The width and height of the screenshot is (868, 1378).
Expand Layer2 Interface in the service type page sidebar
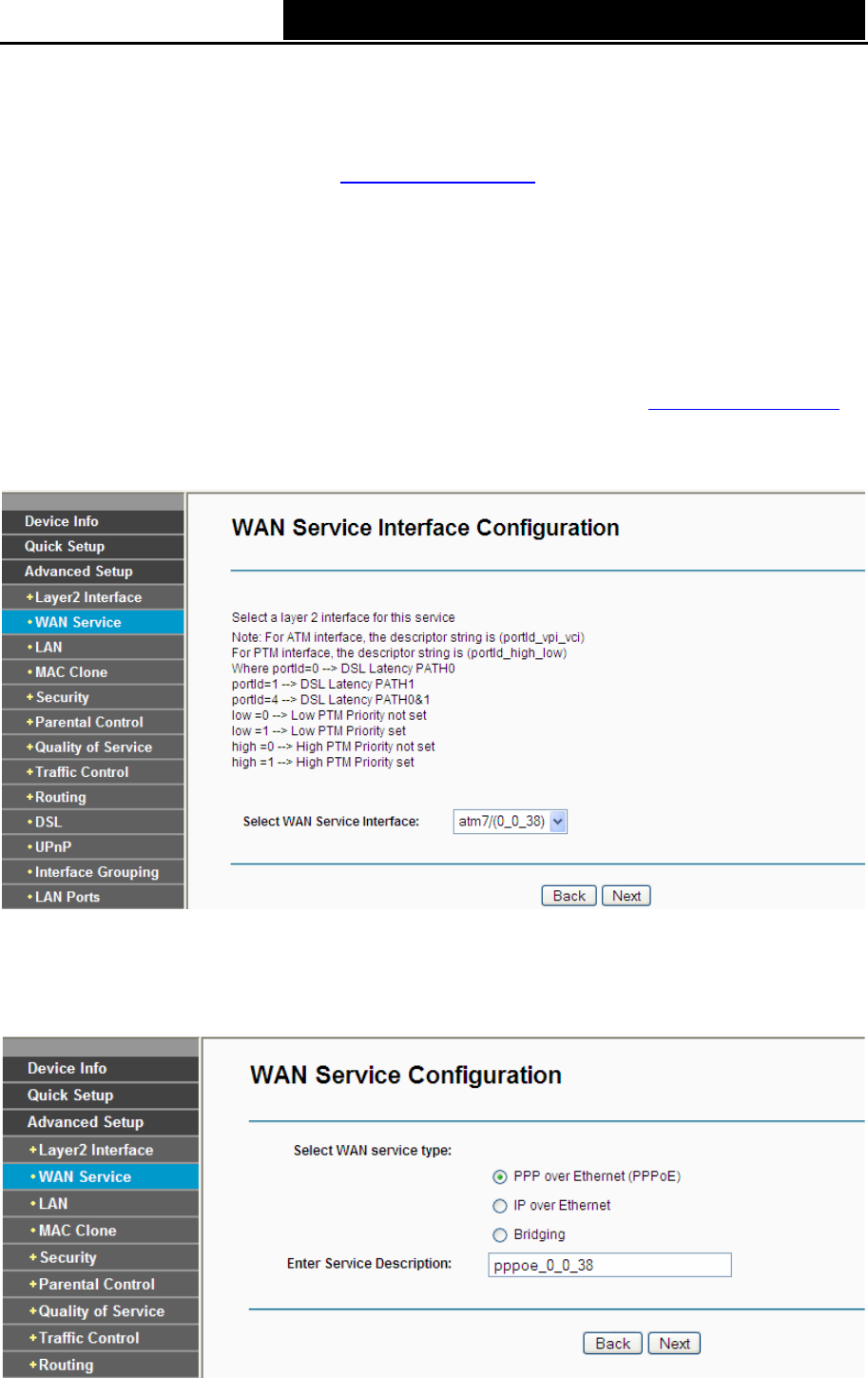101,1150
